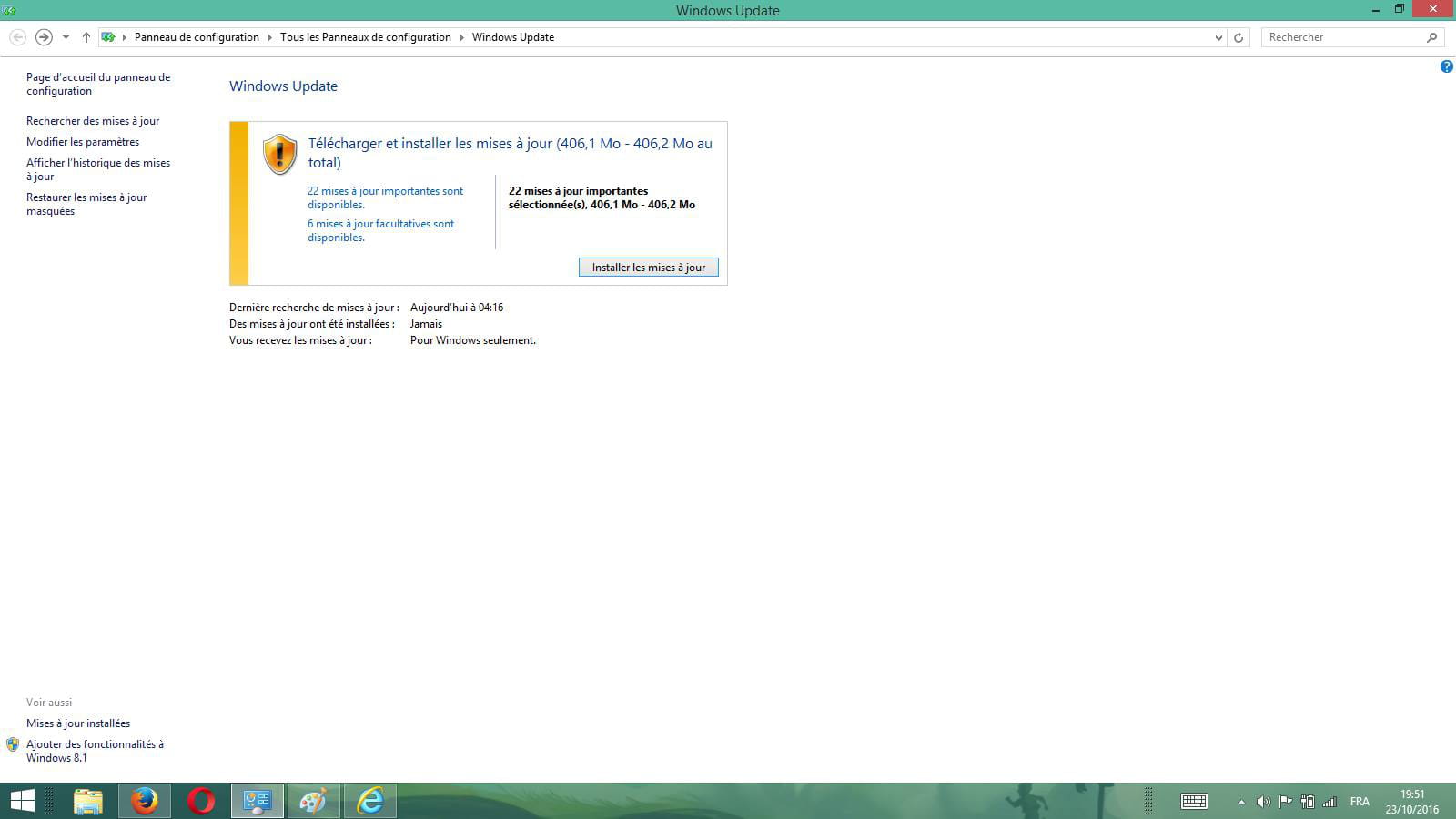Open Paint from the taskbar

click(313, 801)
